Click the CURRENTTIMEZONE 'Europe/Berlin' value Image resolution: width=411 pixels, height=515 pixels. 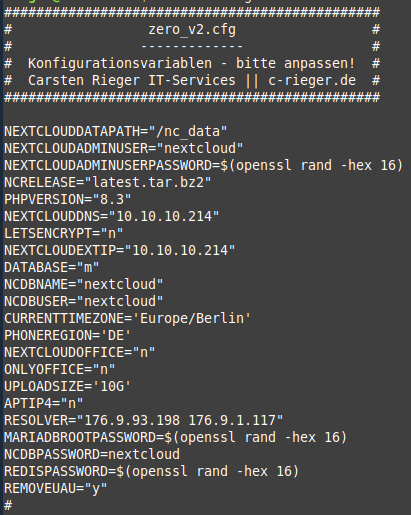pos(192,318)
